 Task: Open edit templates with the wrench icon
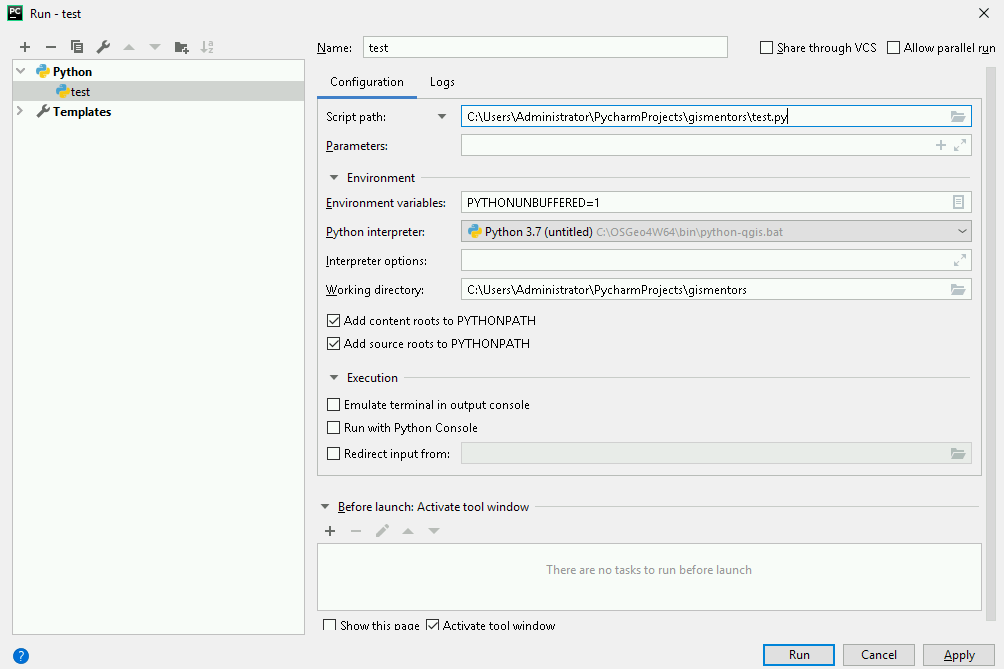pyautogui.click(x=103, y=46)
